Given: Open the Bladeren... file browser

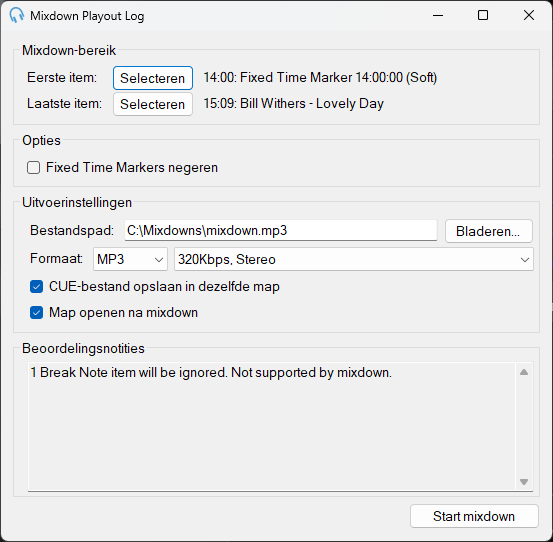Looking at the screenshot, I should [x=488, y=231].
